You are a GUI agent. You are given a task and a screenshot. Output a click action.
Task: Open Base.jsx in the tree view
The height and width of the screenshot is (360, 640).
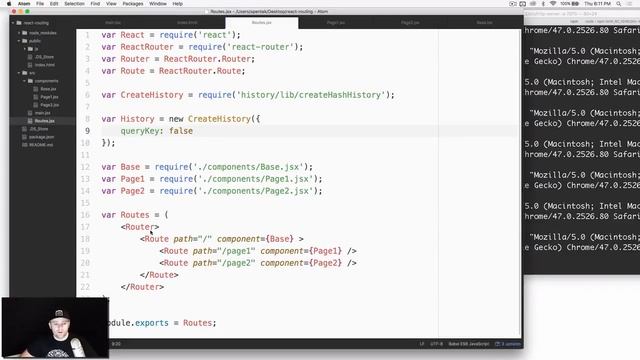pyautogui.click(x=48, y=89)
